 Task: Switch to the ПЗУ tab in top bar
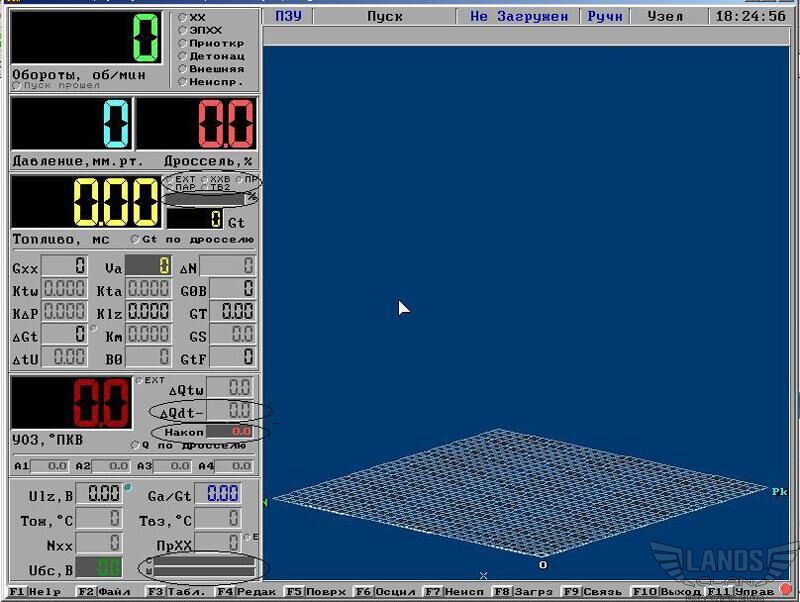289,17
